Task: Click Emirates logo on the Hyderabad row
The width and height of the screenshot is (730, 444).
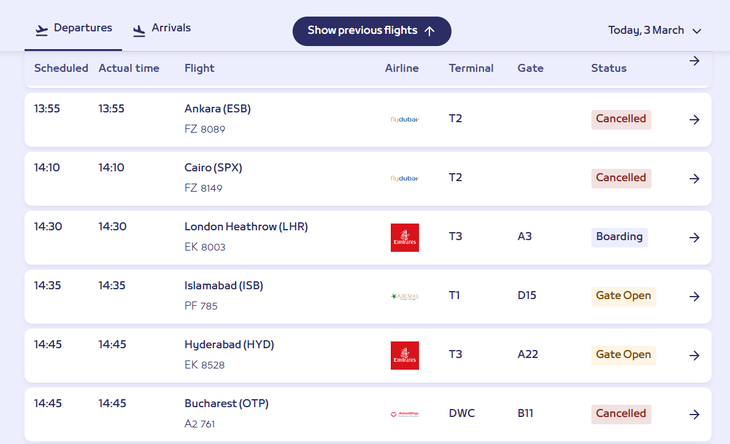Action: [x=404, y=356]
